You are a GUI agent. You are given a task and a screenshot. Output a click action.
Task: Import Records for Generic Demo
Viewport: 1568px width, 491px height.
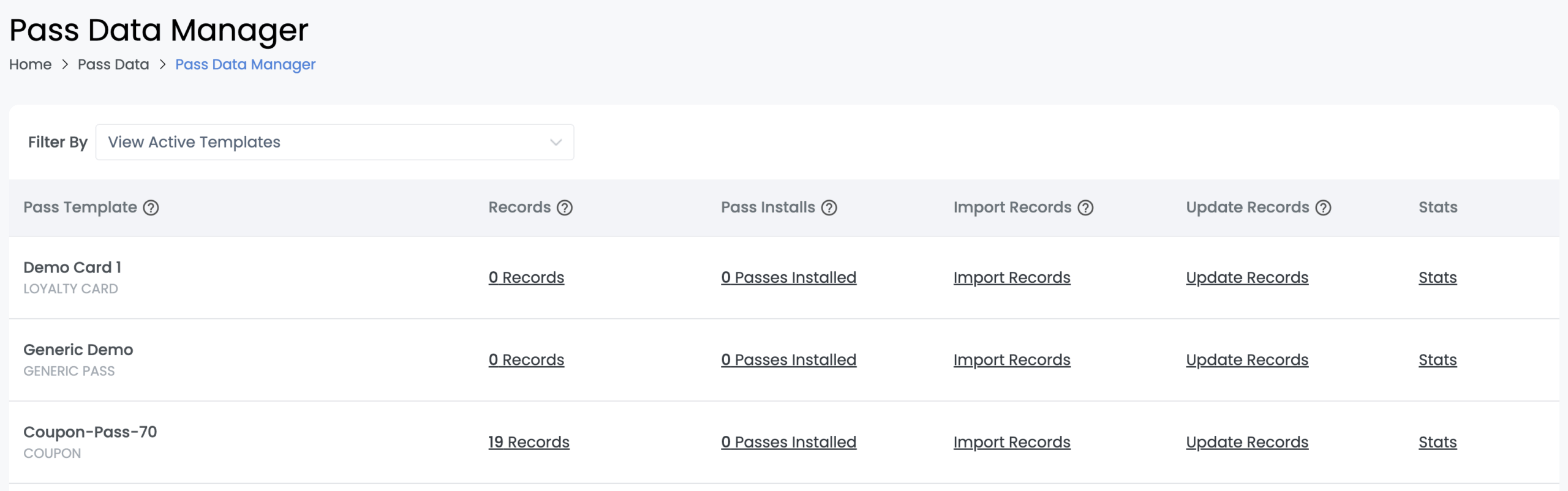click(x=1012, y=361)
